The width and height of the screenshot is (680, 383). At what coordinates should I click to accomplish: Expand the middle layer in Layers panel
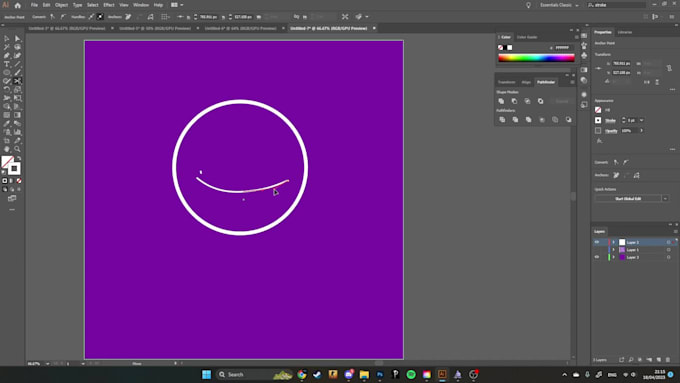613,250
